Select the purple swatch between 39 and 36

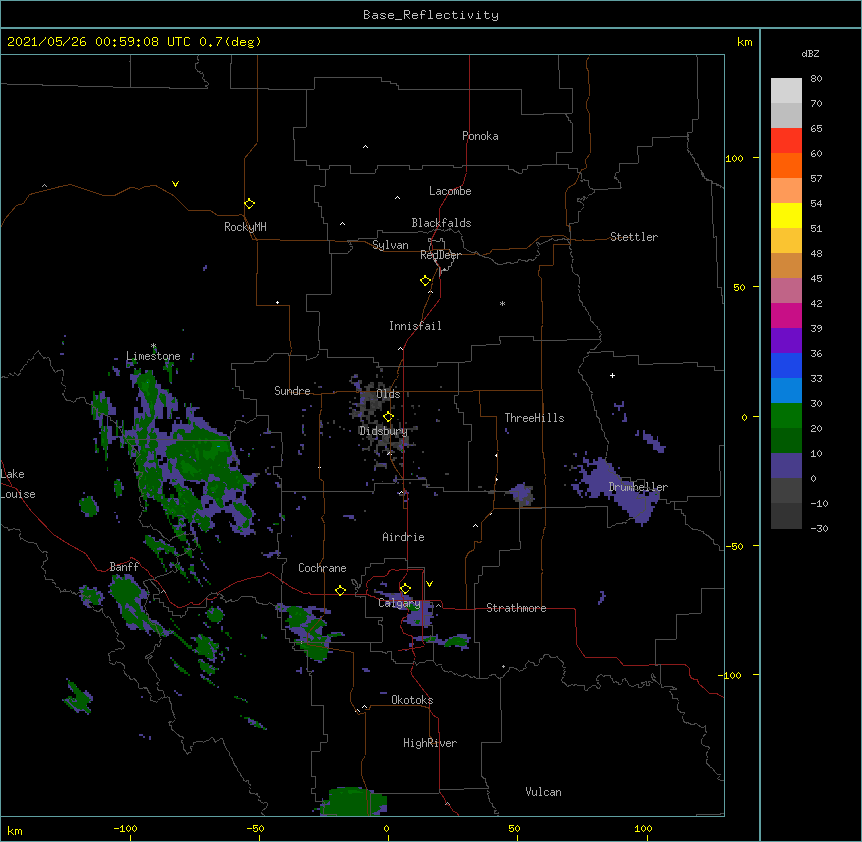786,341
